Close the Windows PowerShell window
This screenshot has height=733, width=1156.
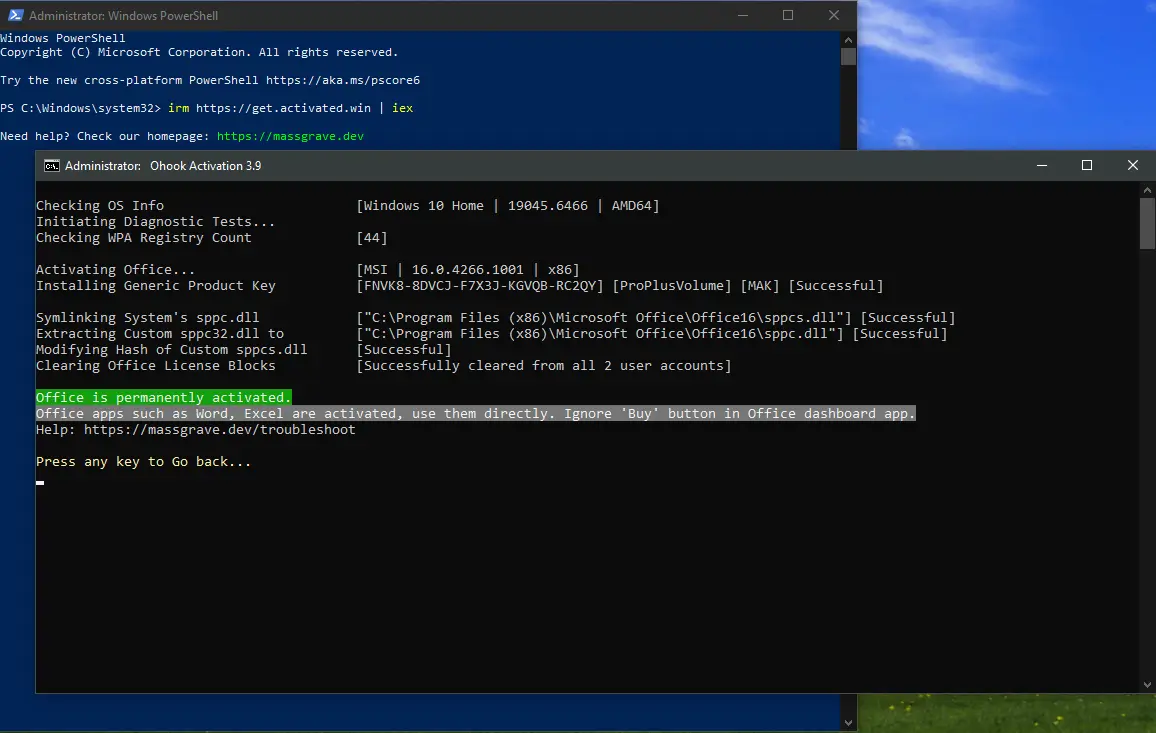tap(834, 15)
